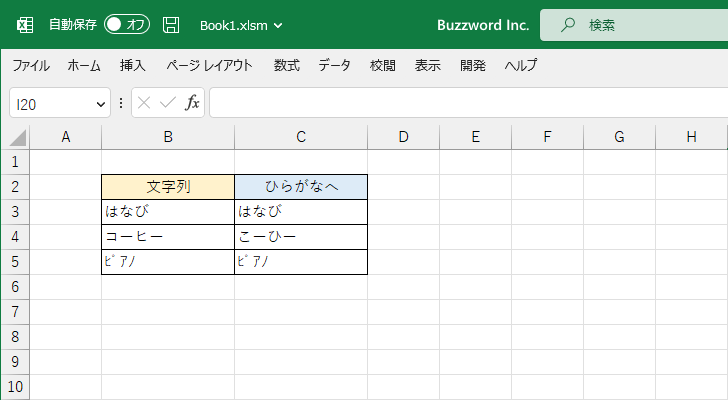Click cell C4 containing こーひー
The width and height of the screenshot is (728, 400).
point(301,237)
